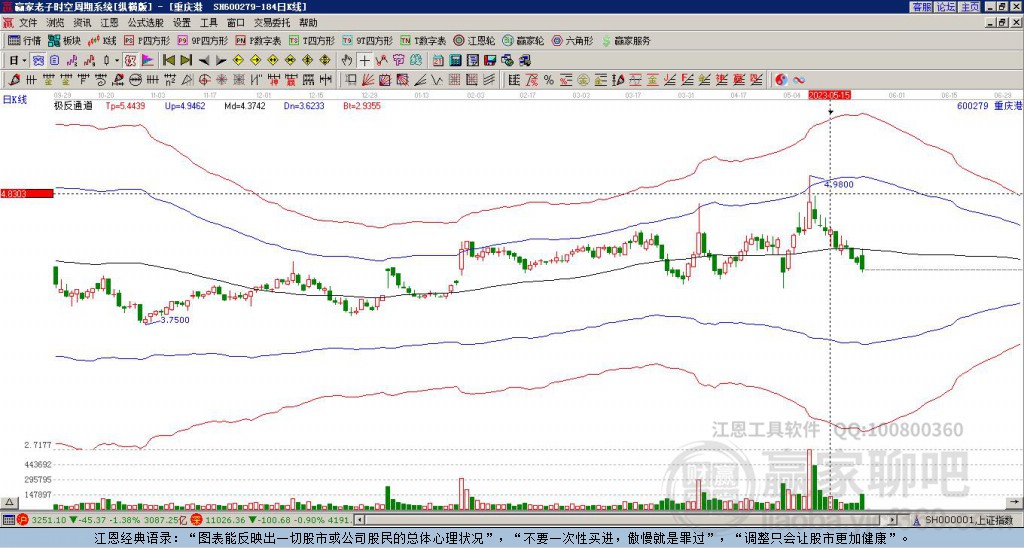The width and height of the screenshot is (1024, 548).
Task: Click the 板块 toolbar button
Action: (64, 40)
